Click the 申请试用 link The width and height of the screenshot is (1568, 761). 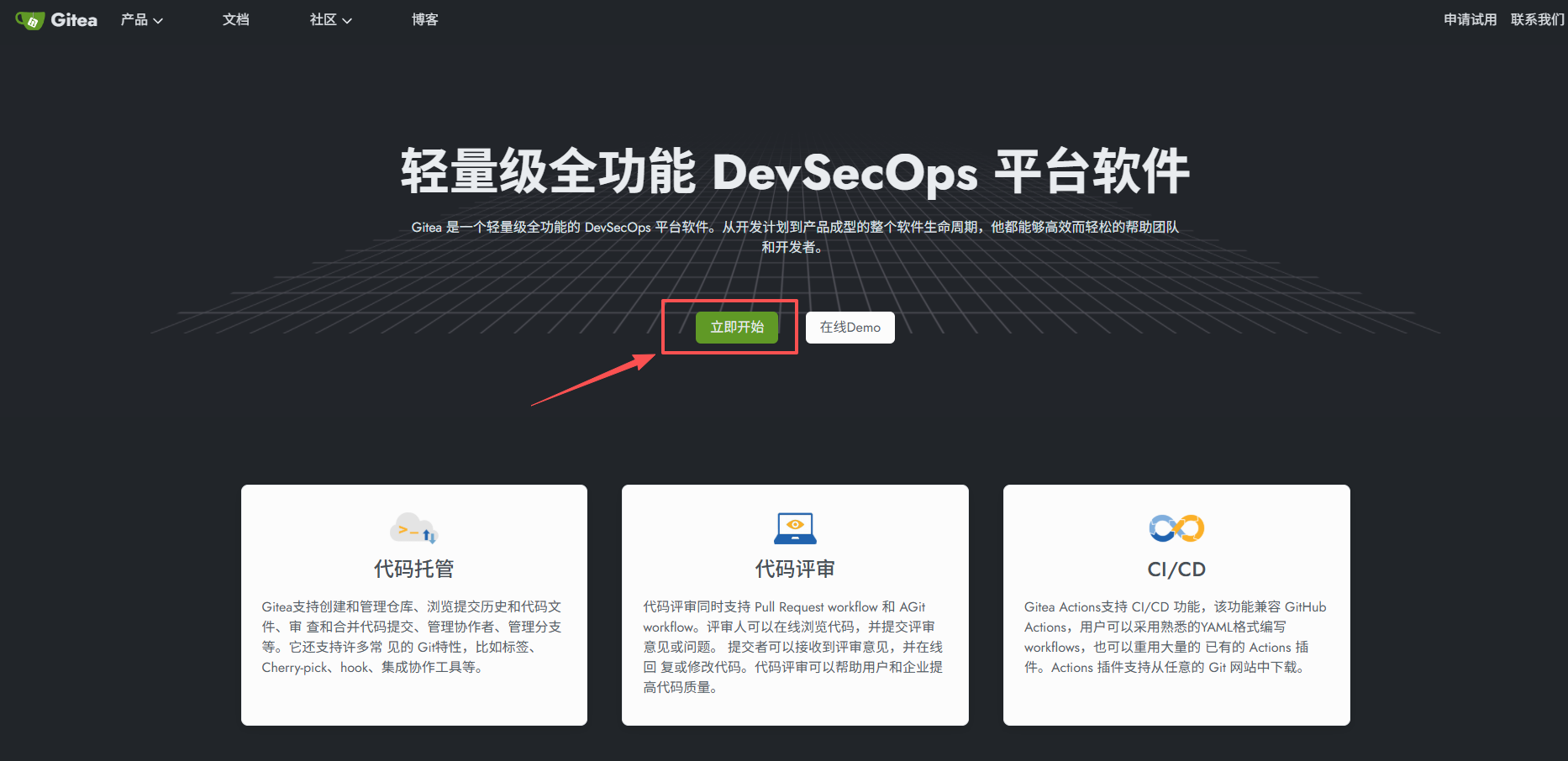tap(1471, 19)
